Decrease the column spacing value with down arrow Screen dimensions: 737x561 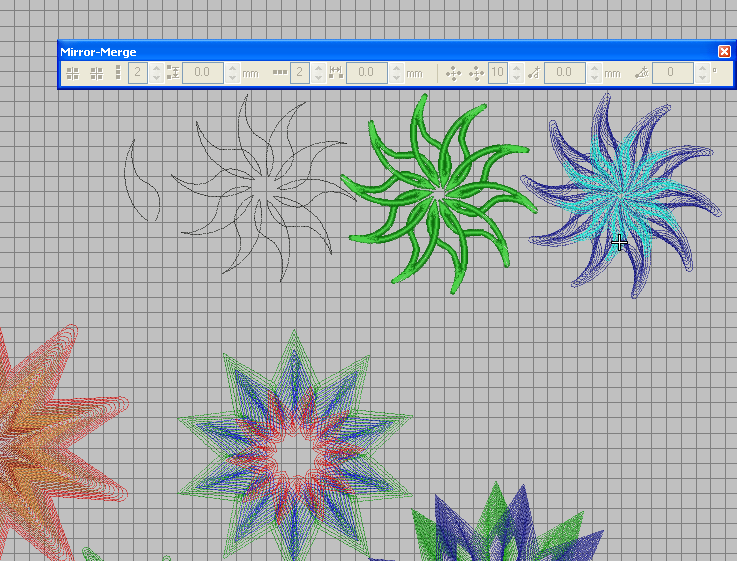pos(395,78)
